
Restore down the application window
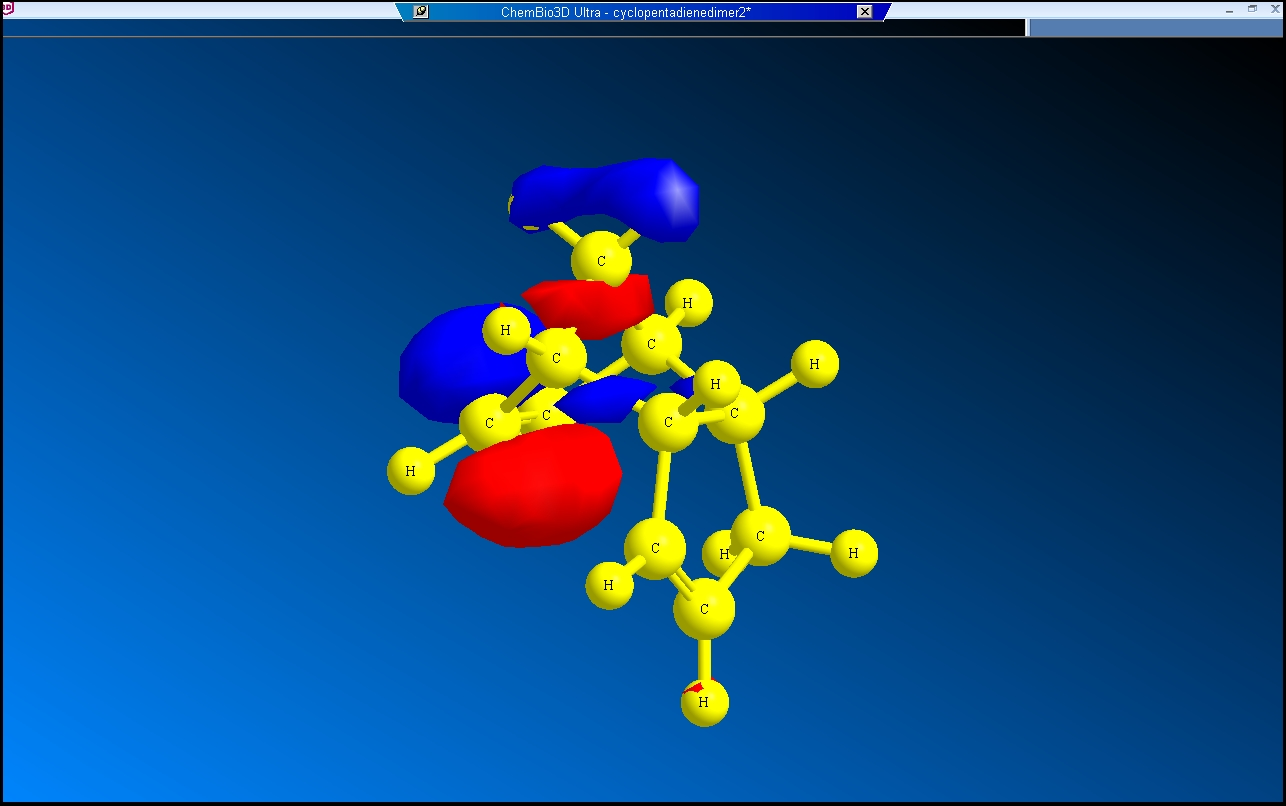coord(1252,9)
